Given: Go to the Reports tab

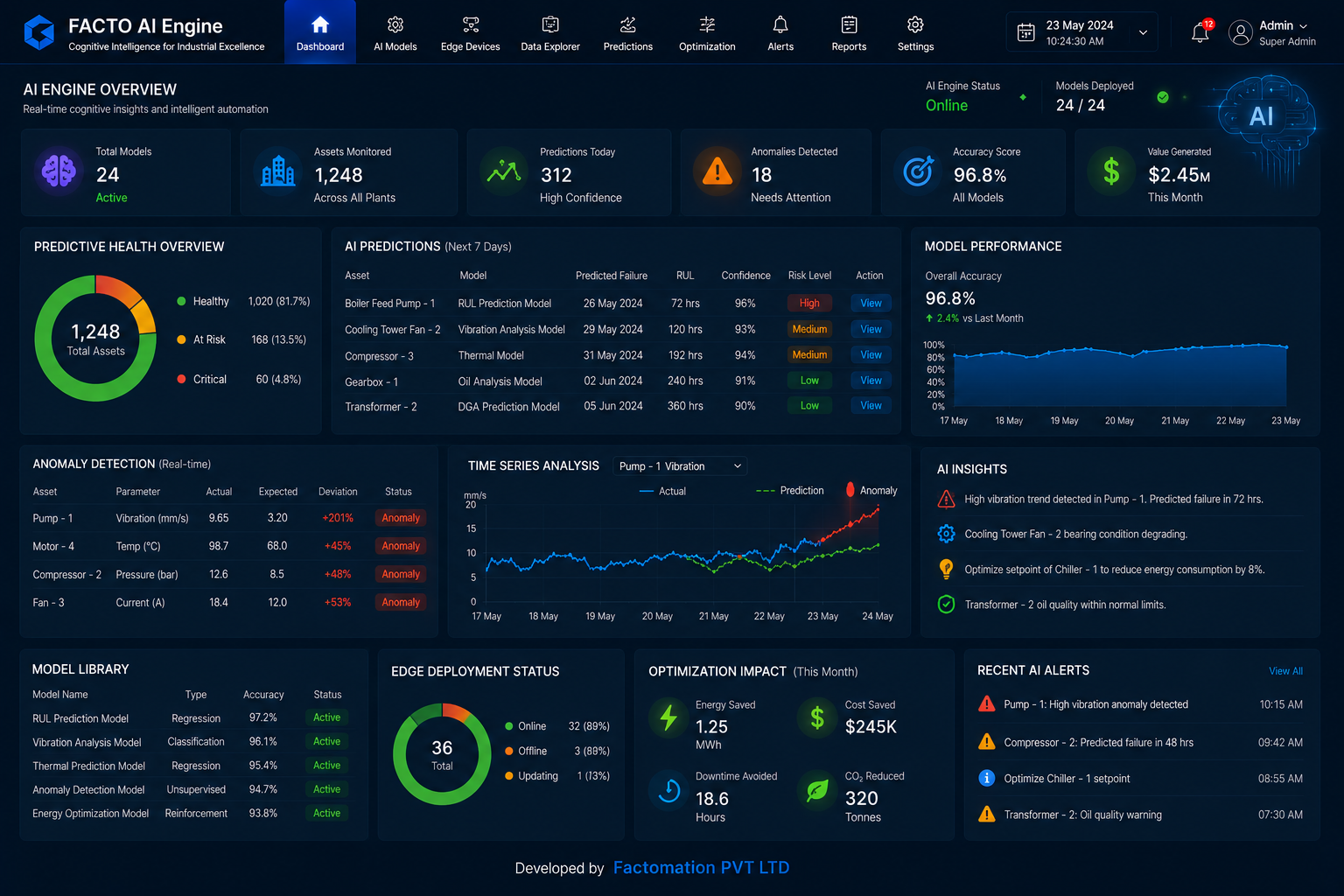Looking at the screenshot, I should coord(849,32).
